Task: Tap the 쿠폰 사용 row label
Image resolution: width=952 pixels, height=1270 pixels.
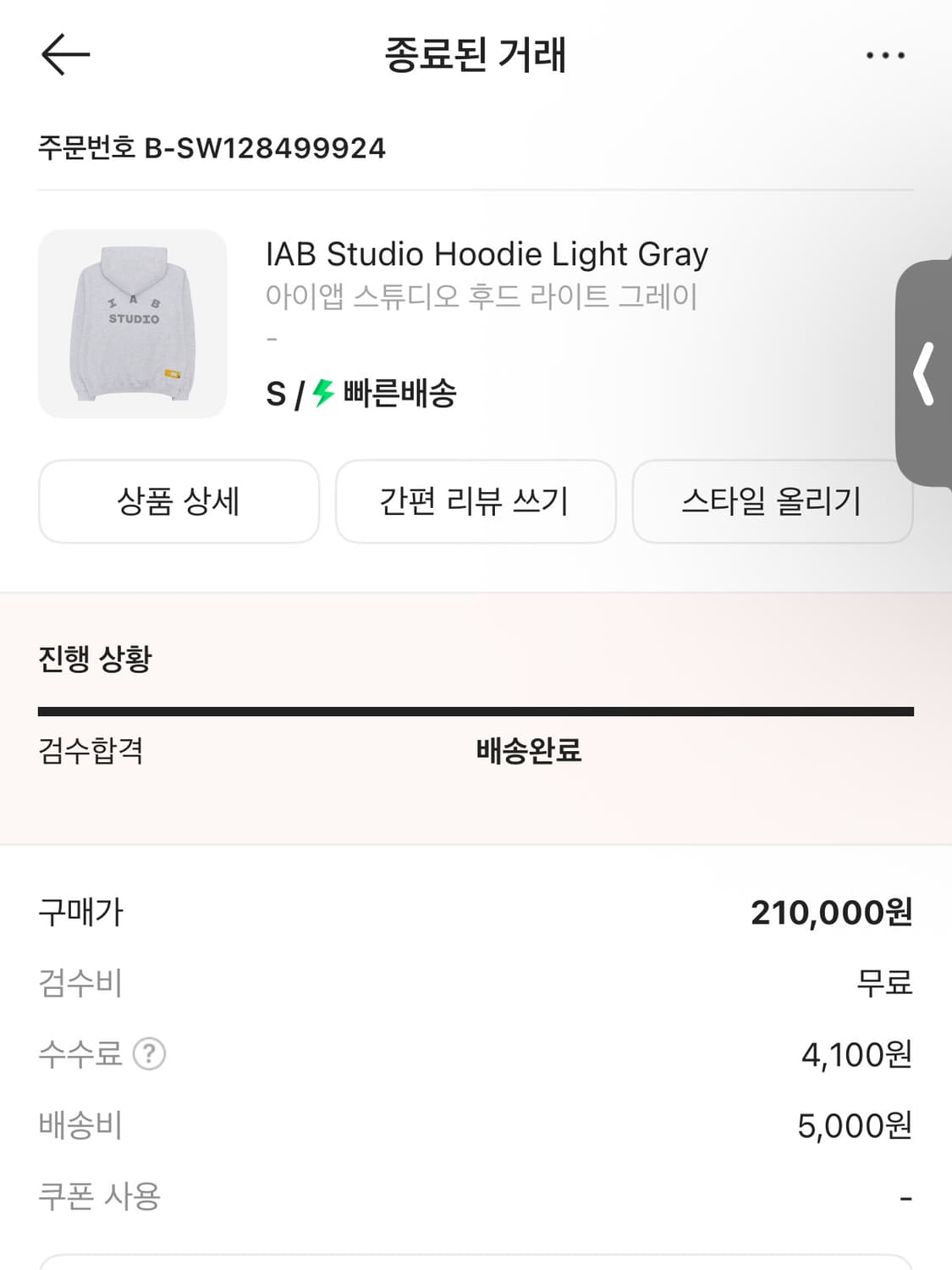Action: pyautogui.click(x=100, y=1196)
